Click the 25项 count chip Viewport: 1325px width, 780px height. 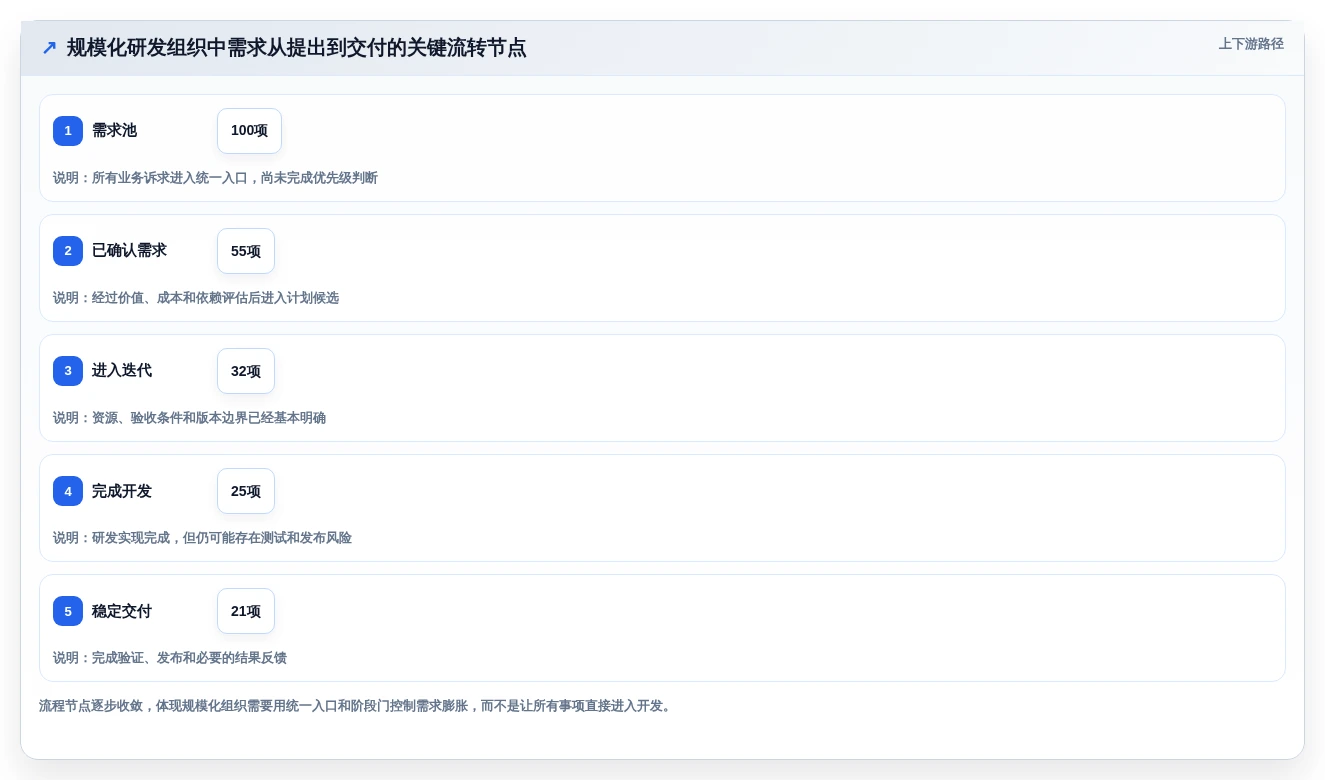(x=246, y=491)
